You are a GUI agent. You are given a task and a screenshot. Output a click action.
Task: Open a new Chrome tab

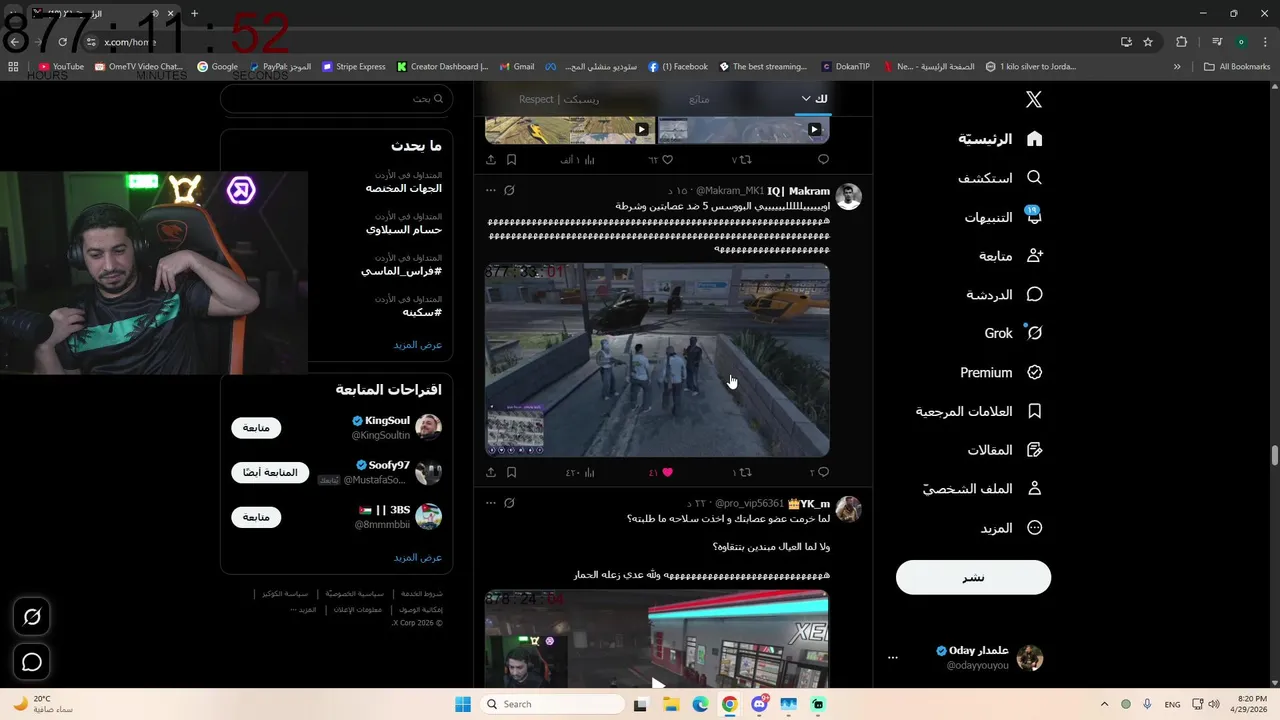tap(194, 14)
